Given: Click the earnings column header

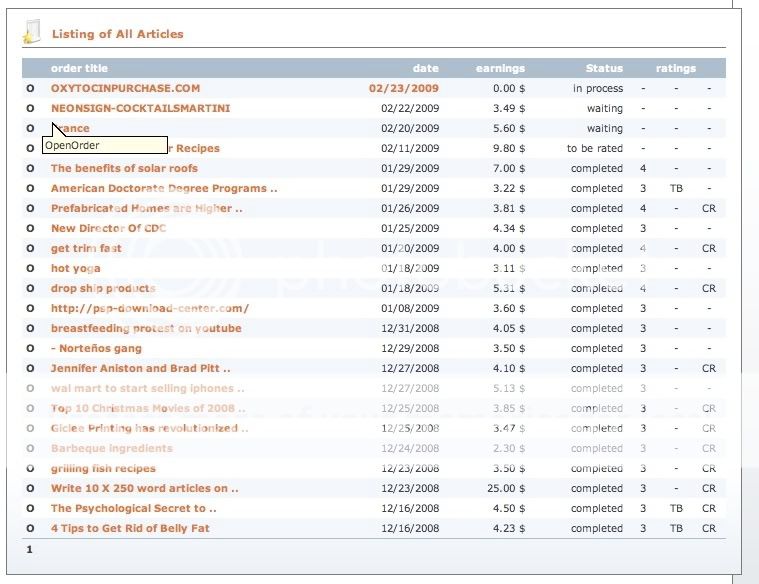Looking at the screenshot, I should 500,69.
